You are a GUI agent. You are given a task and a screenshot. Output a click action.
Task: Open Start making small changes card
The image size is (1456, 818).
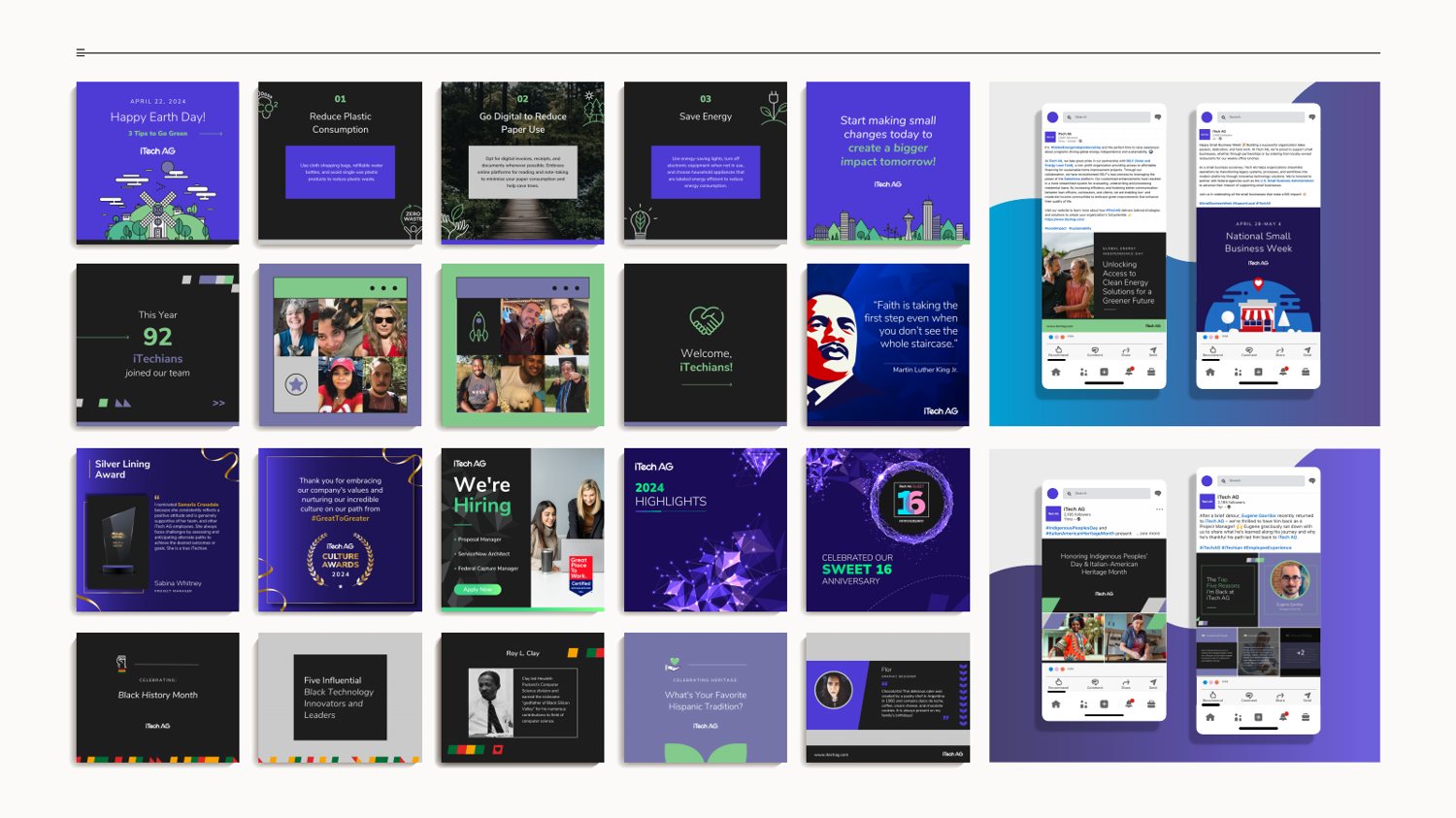click(888, 162)
